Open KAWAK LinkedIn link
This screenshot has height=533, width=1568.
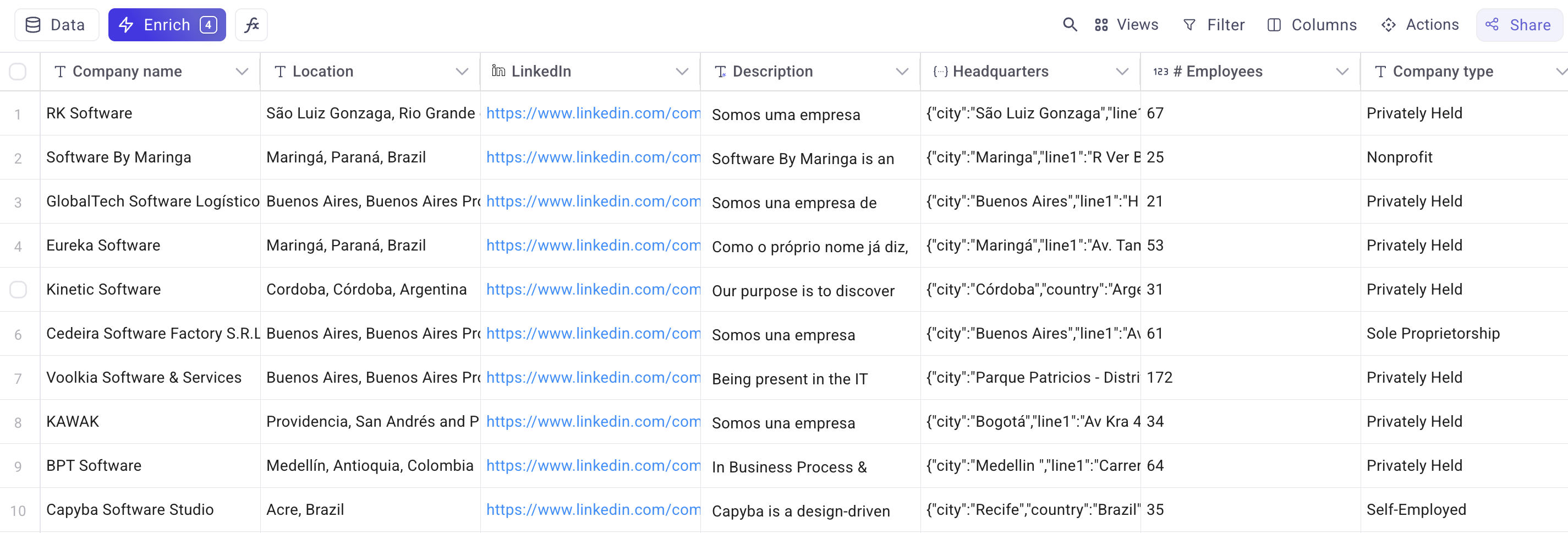point(593,422)
